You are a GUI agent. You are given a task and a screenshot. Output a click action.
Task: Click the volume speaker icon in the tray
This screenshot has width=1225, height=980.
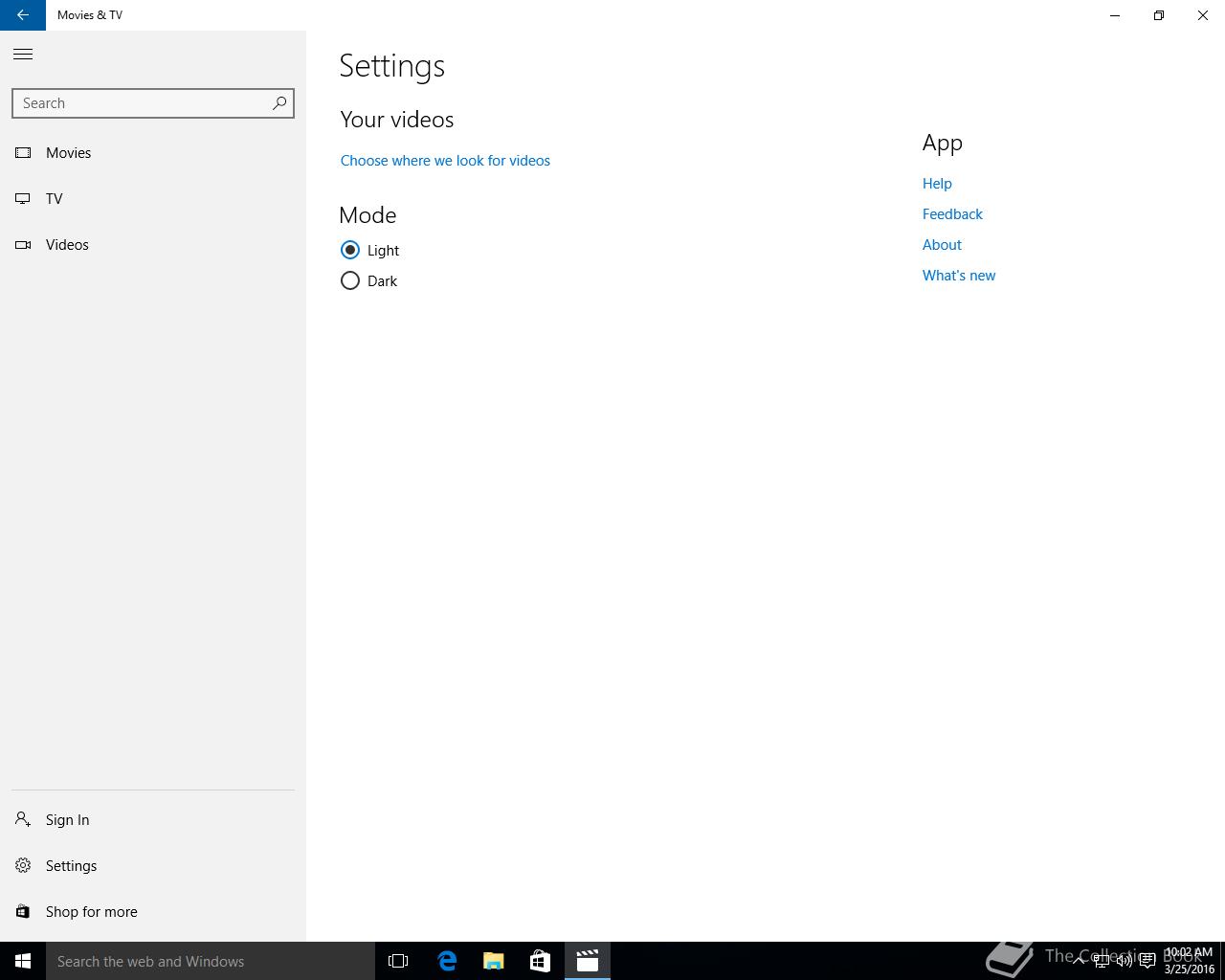[1125, 961]
